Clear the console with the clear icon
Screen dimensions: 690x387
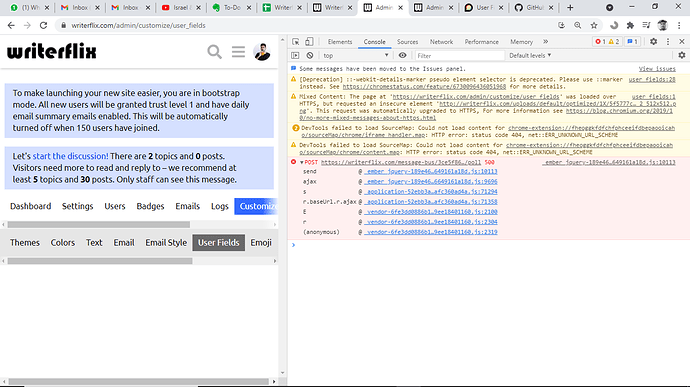310,55
